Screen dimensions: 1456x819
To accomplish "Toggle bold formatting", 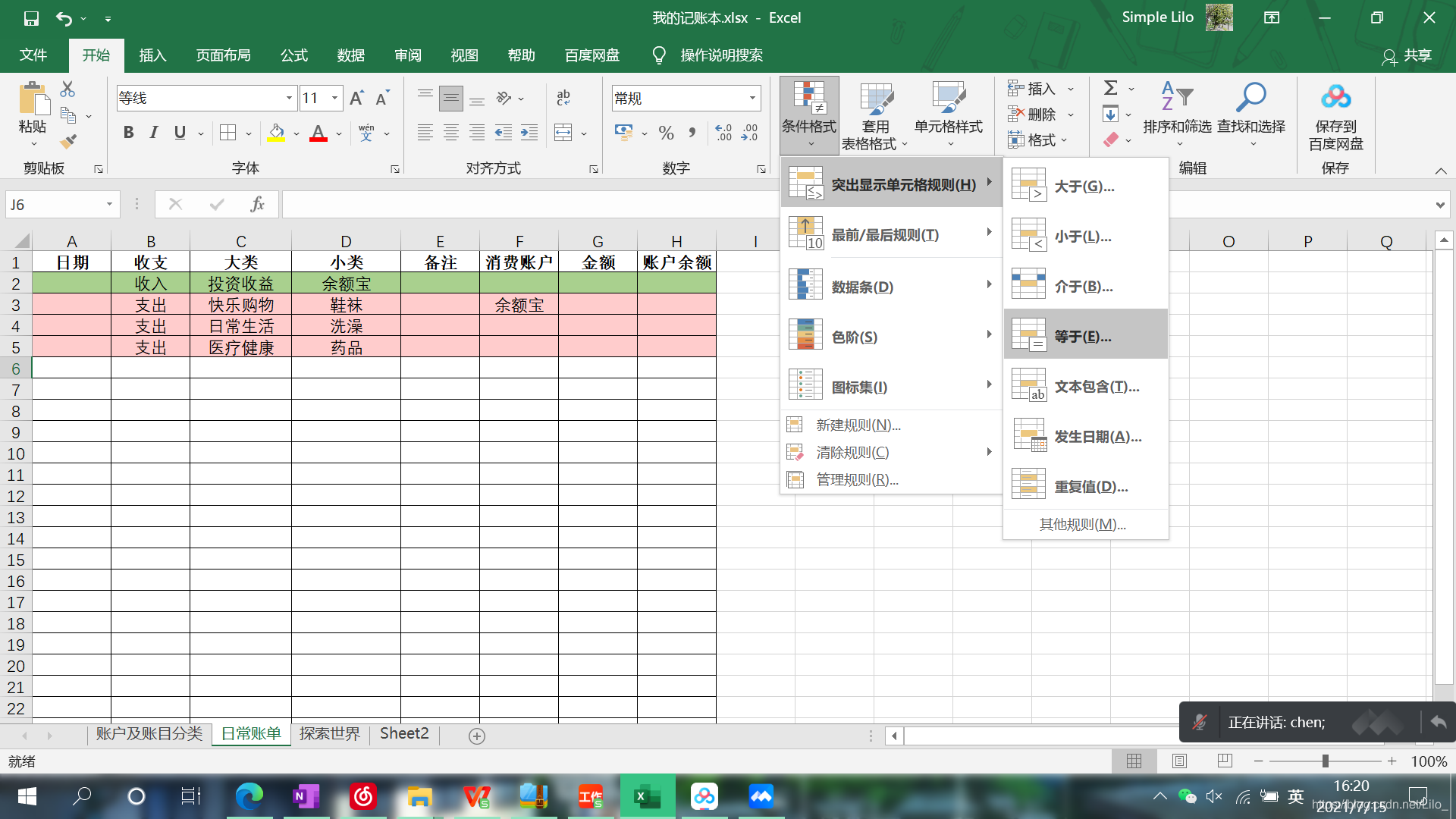I will pyautogui.click(x=128, y=133).
